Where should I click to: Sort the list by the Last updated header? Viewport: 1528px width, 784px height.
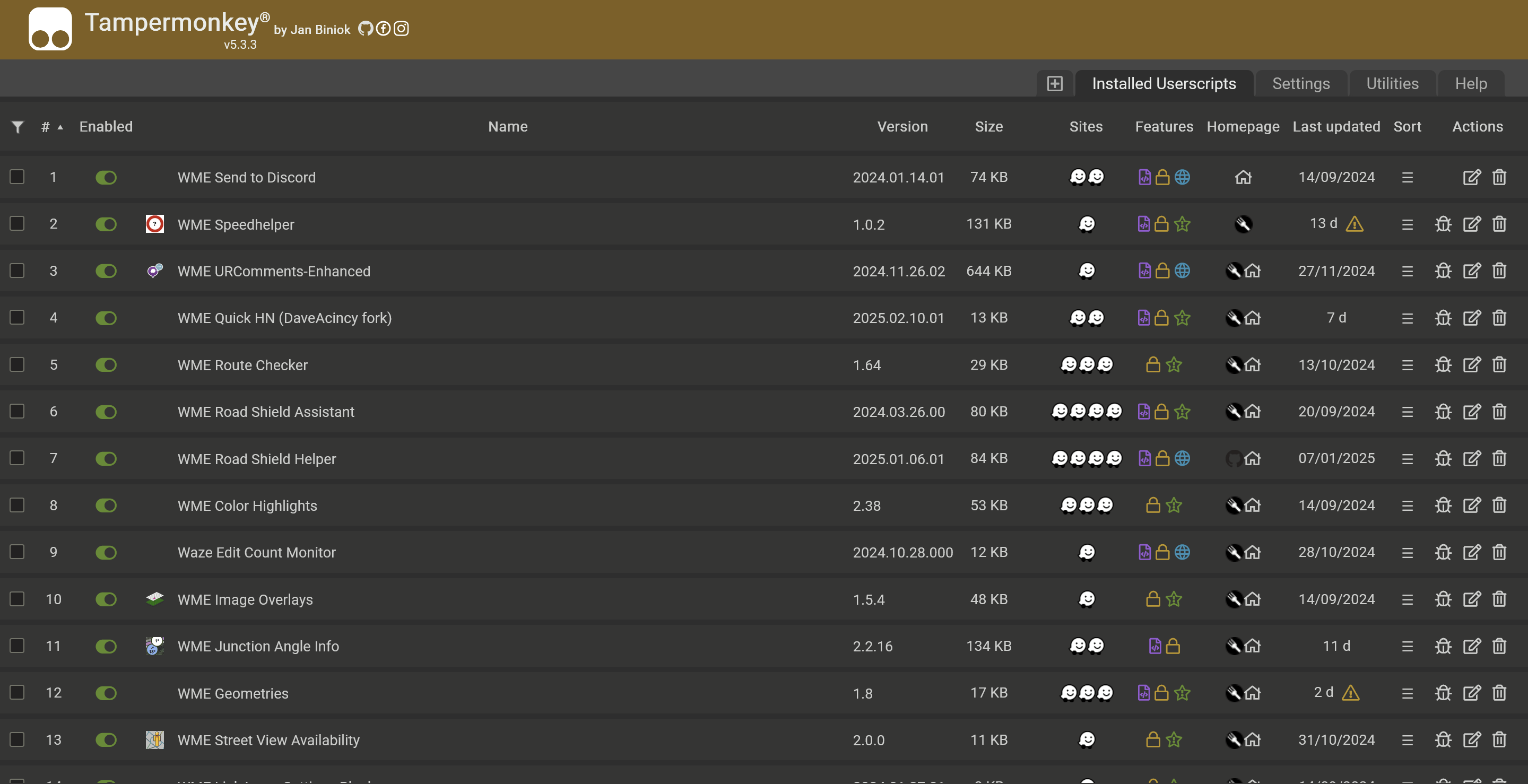point(1336,127)
